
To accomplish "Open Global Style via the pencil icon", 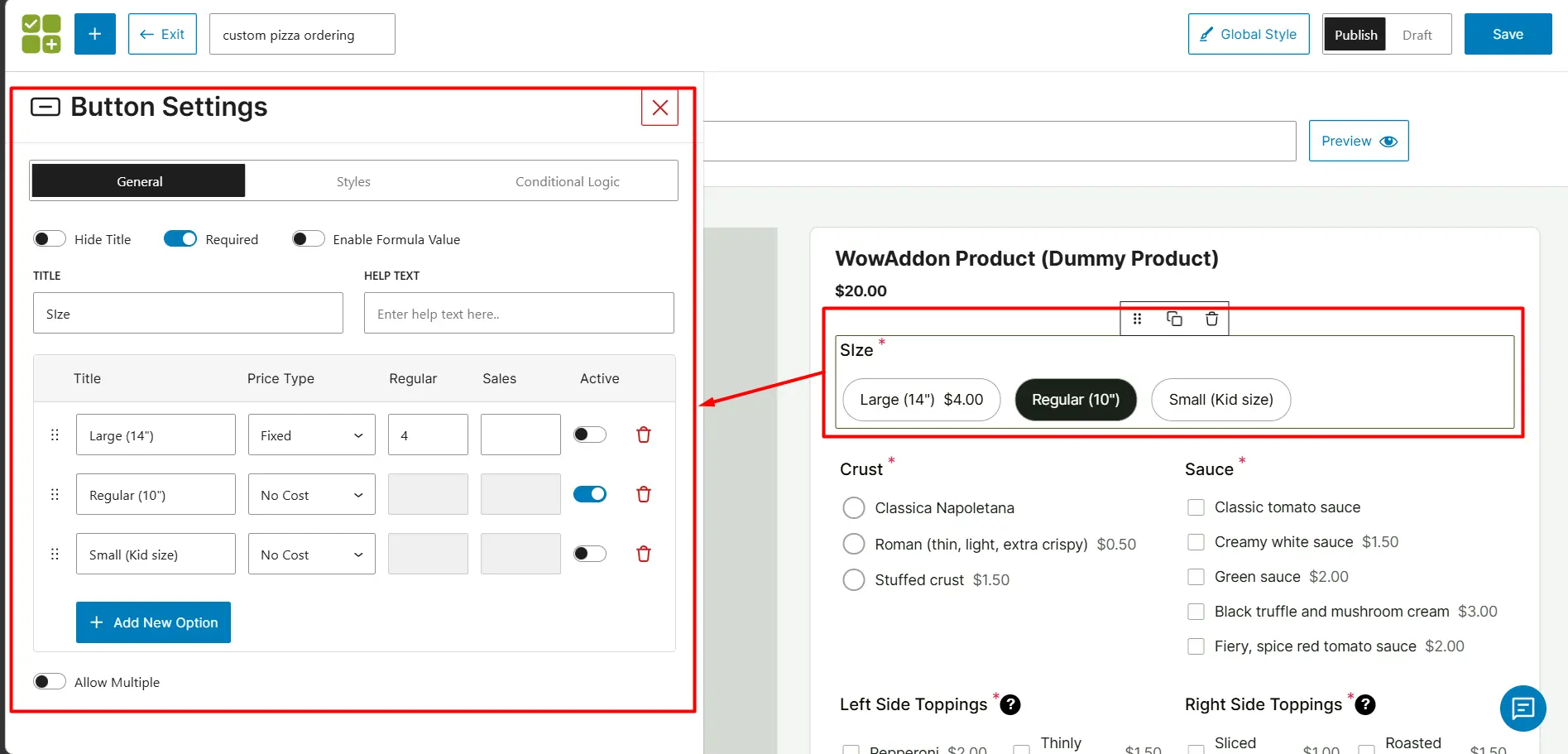I will click(1207, 34).
